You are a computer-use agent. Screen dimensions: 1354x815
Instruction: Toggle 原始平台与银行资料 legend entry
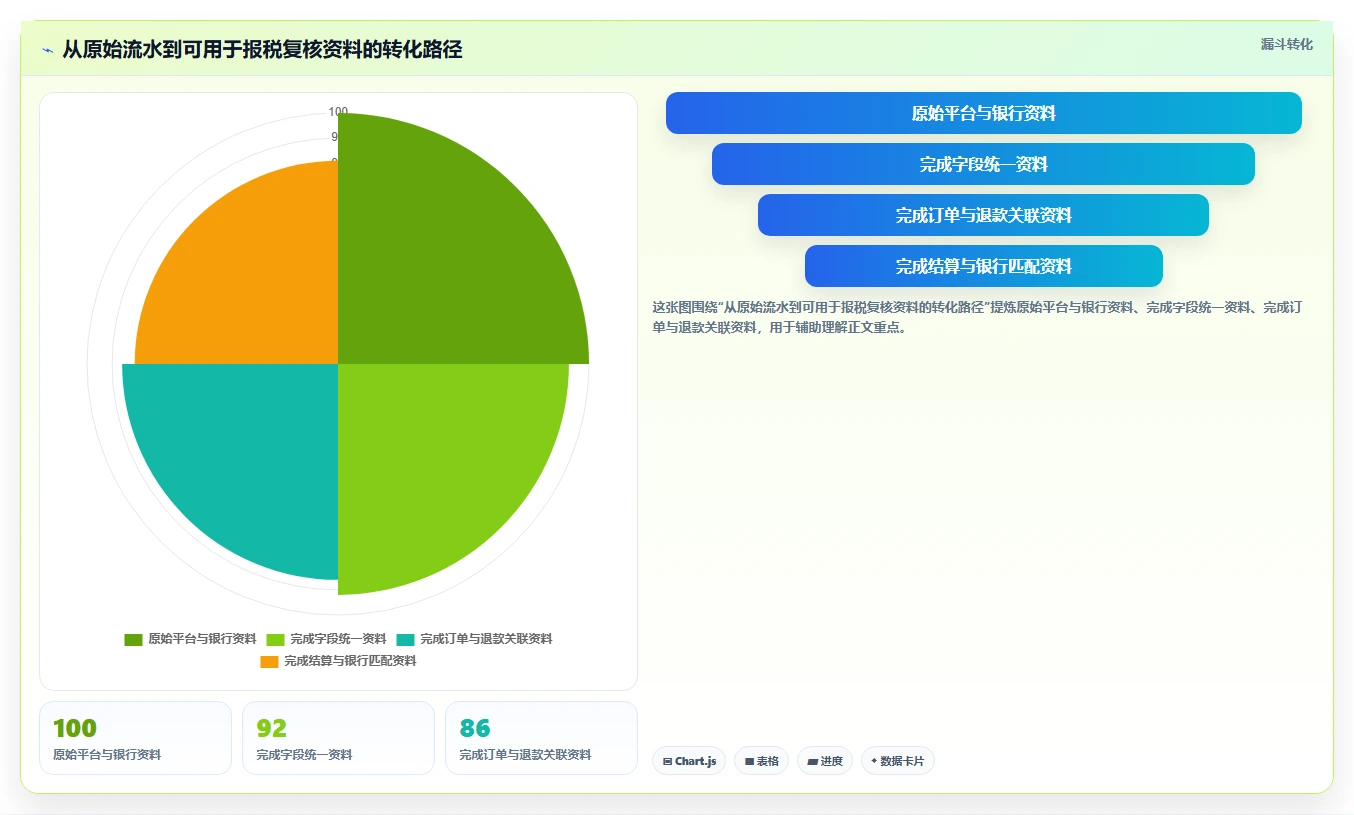[x=190, y=639]
